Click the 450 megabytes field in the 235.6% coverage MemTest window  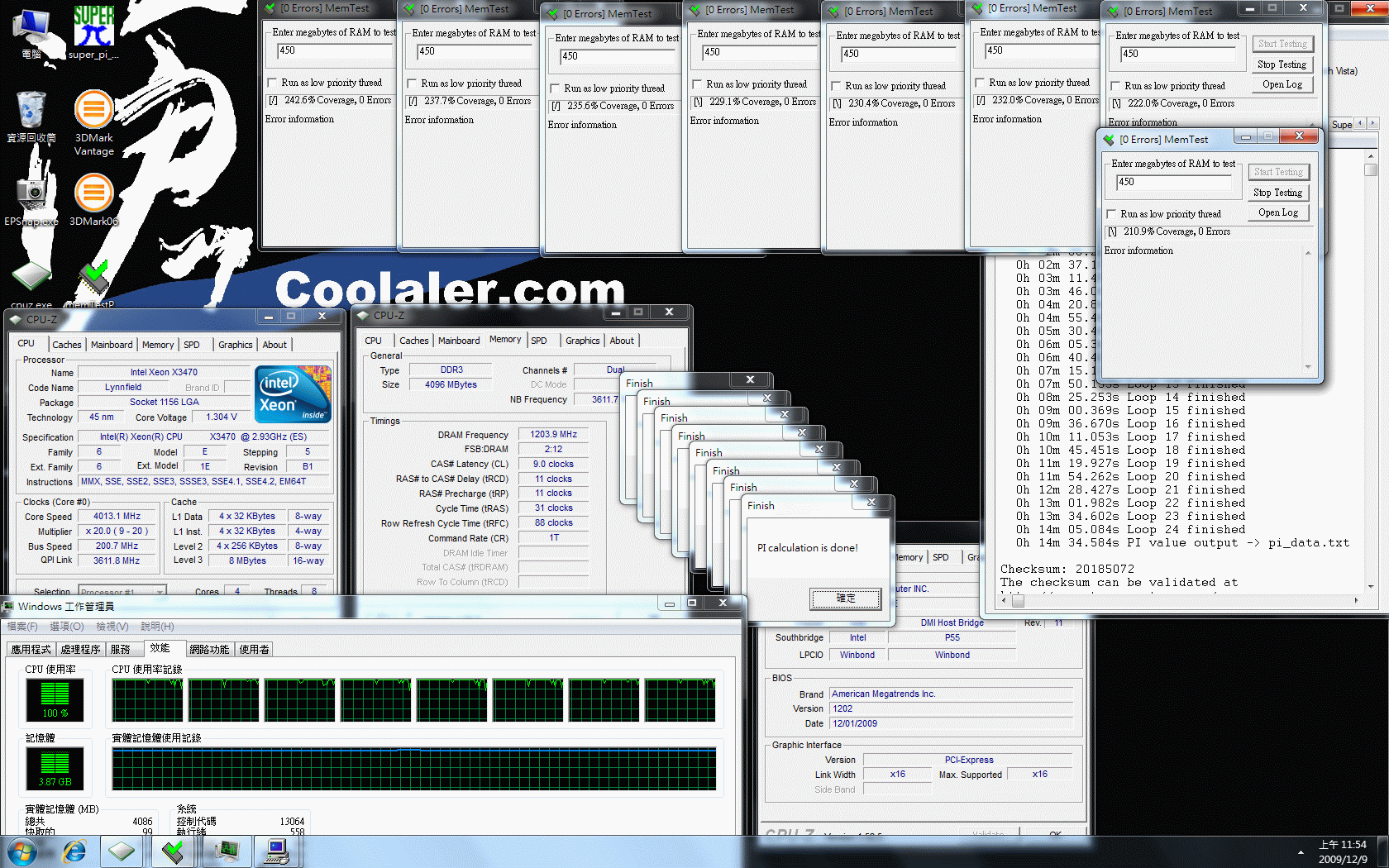click(x=617, y=56)
